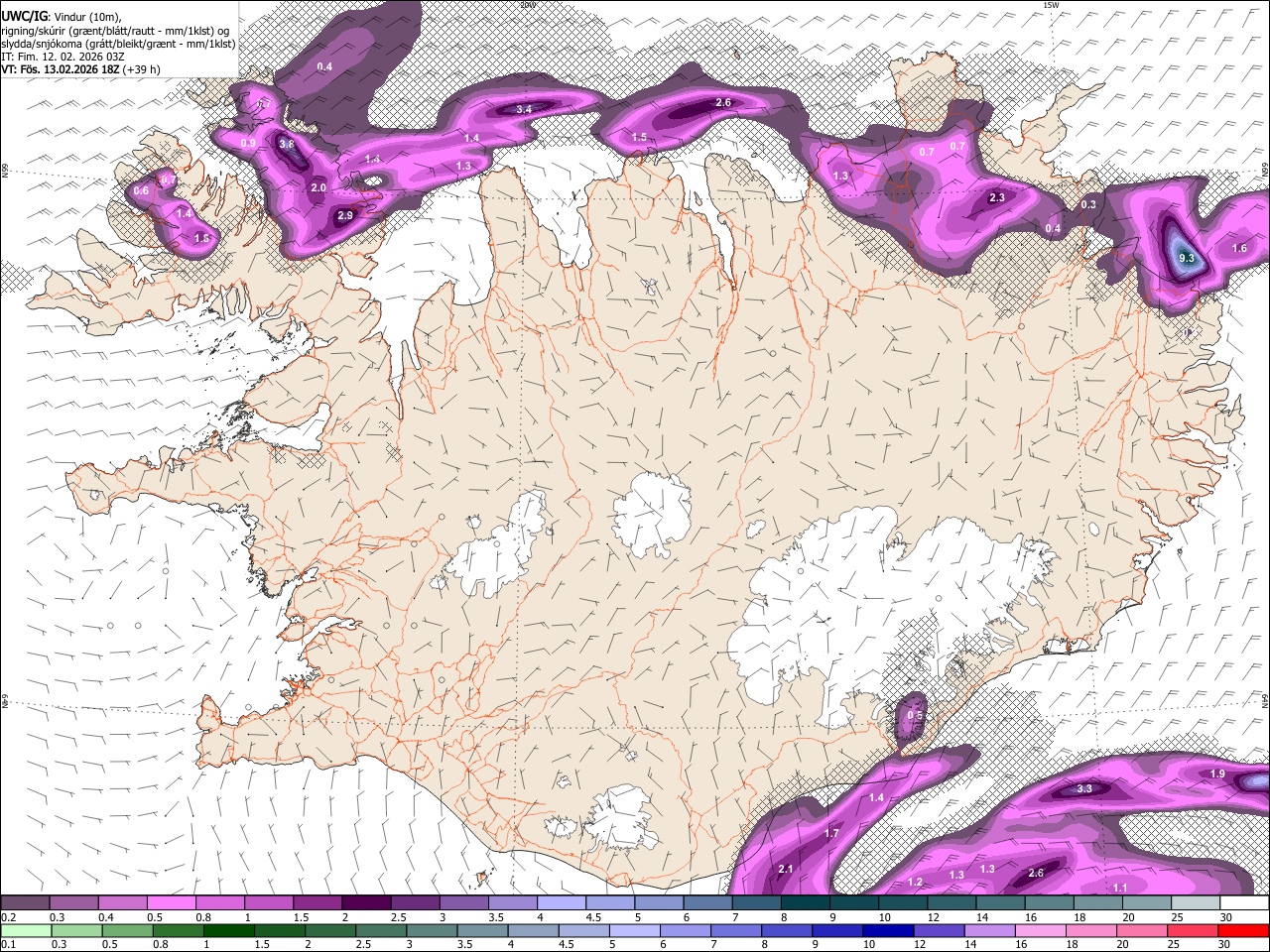Click the 1.2 precipitation value at the bottom
This screenshot has height=952, width=1270.
point(916,882)
